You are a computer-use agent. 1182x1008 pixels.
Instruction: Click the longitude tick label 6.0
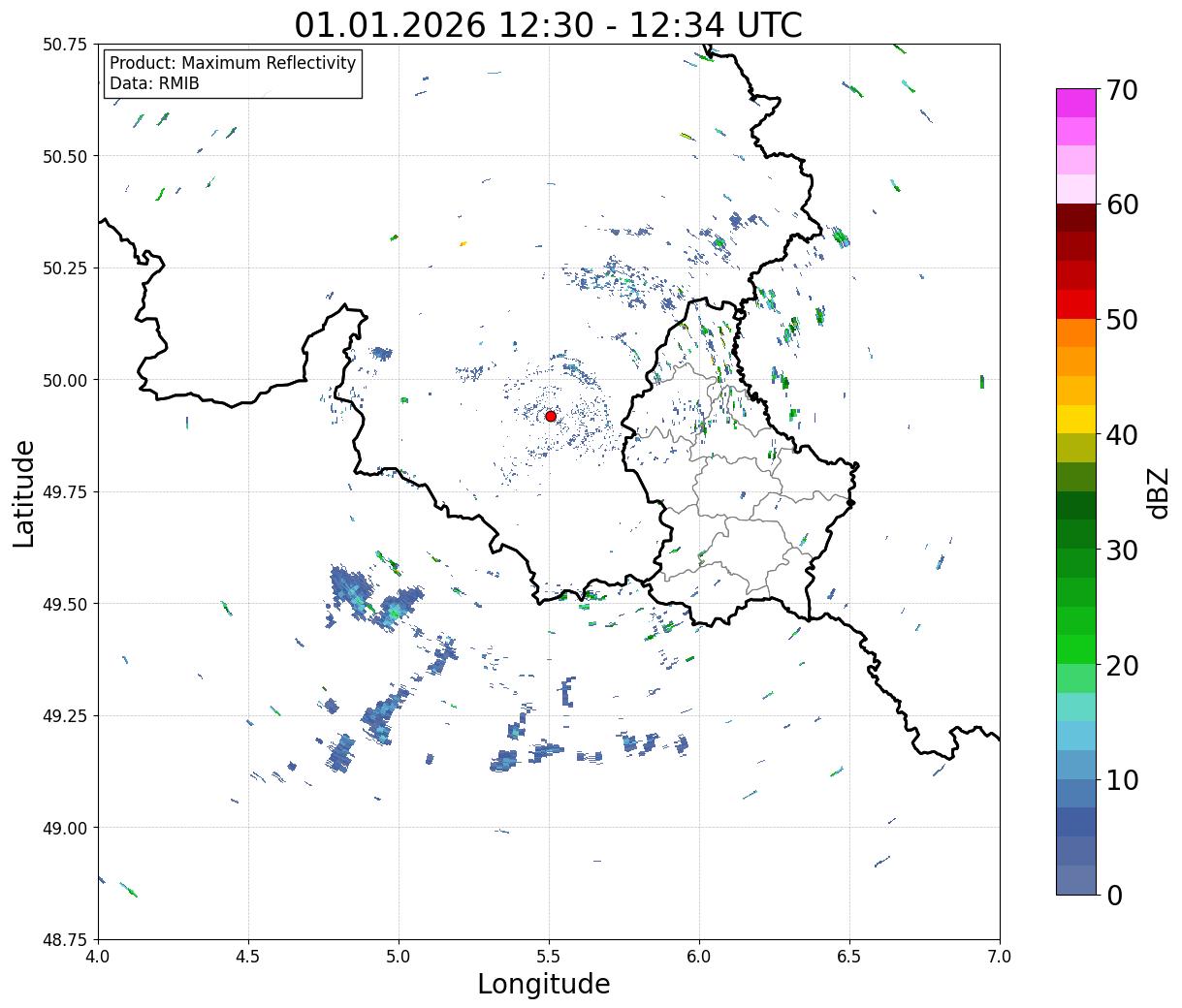pos(699,957)
